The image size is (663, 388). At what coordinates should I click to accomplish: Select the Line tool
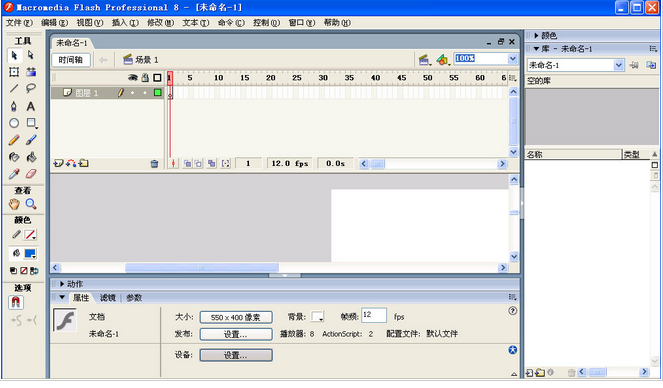[x=14, y=88]
